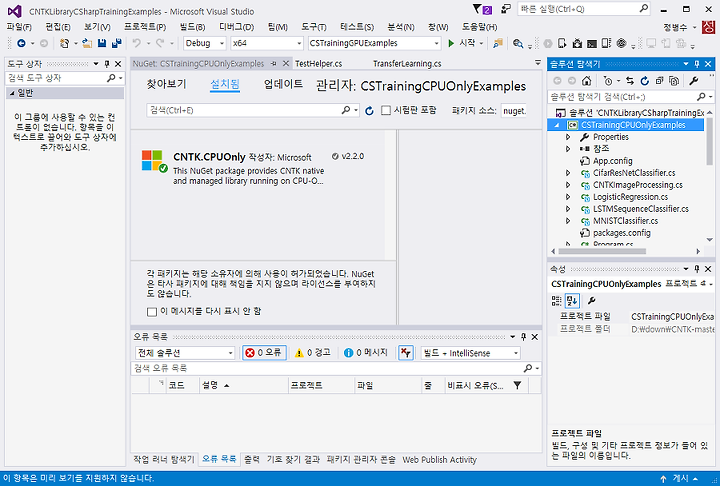720x486 pixels.
Task: Select packages.config in Solution Explorer
Action: [x=622, y=233]
